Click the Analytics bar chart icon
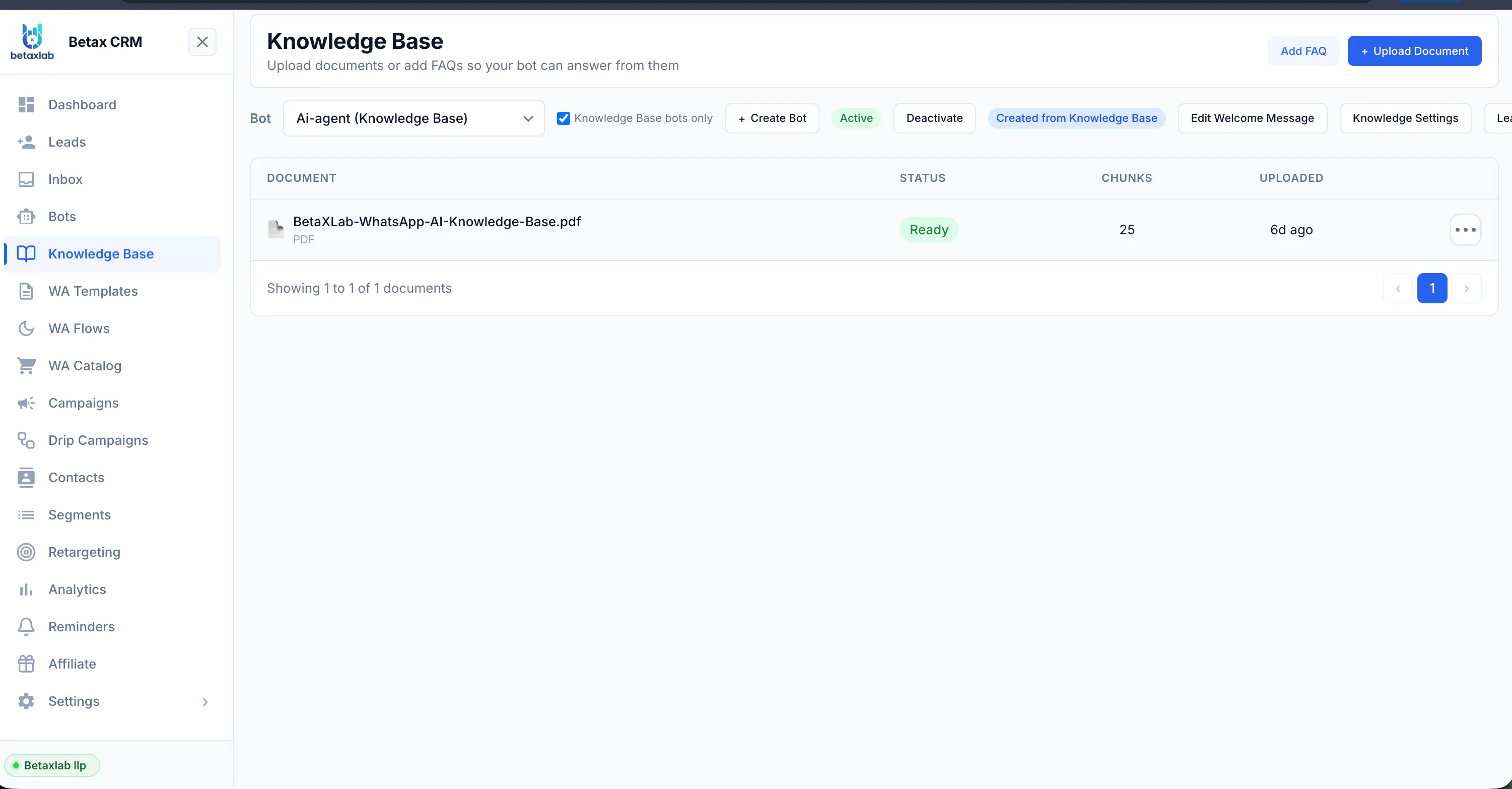 tap(26, 589)
